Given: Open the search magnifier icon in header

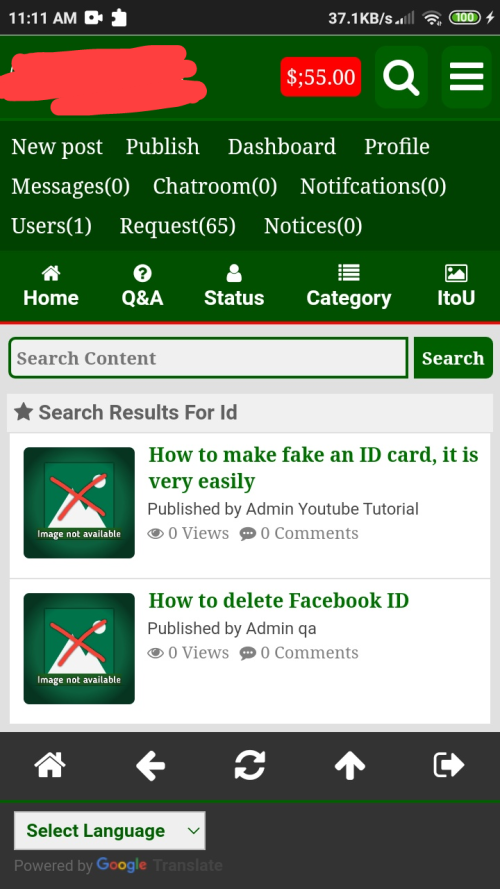Looking at the screenshot, I should 401,77.
